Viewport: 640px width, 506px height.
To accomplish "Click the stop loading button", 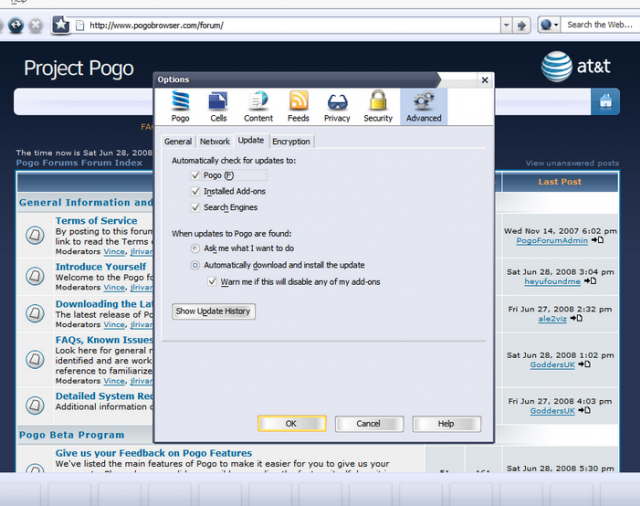I will click(36, 25).
